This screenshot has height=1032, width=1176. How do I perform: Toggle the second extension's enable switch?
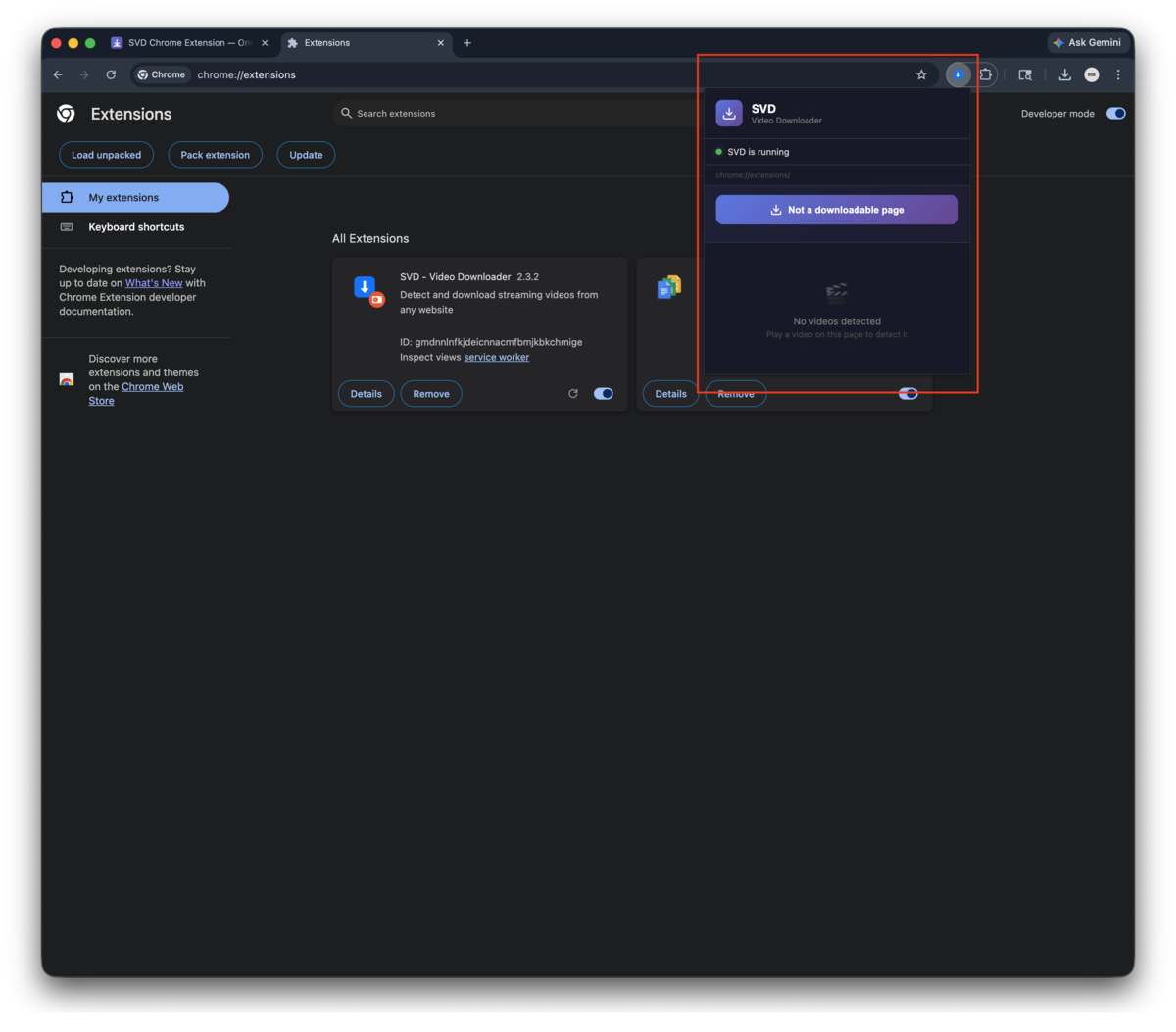(908, 394)
